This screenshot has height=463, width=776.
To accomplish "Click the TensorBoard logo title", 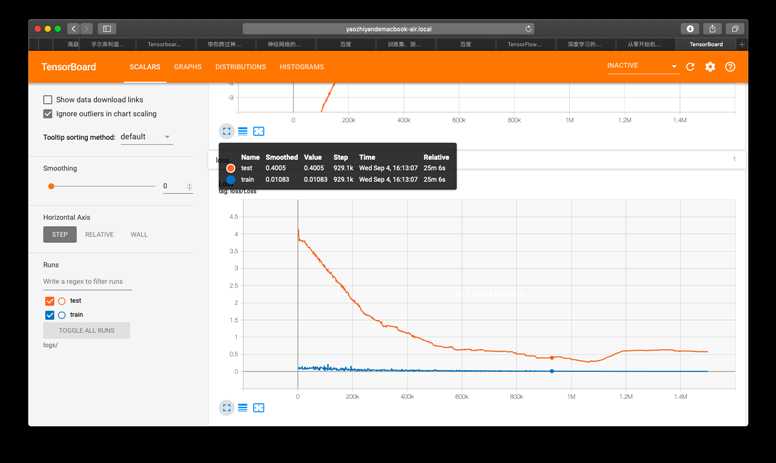I will tap(69, 67).
